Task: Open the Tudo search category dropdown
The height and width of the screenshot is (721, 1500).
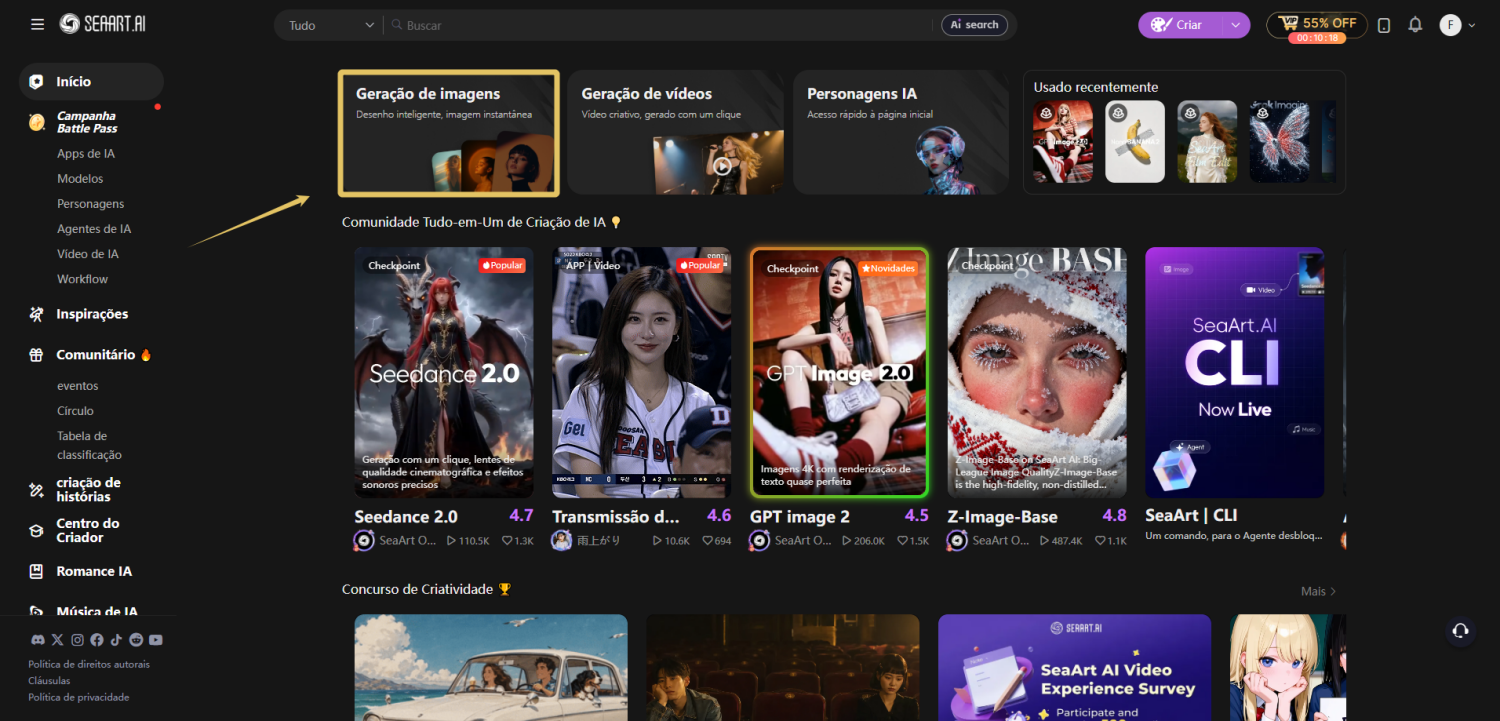Action: pyautogui.click(x=331, y=25)
